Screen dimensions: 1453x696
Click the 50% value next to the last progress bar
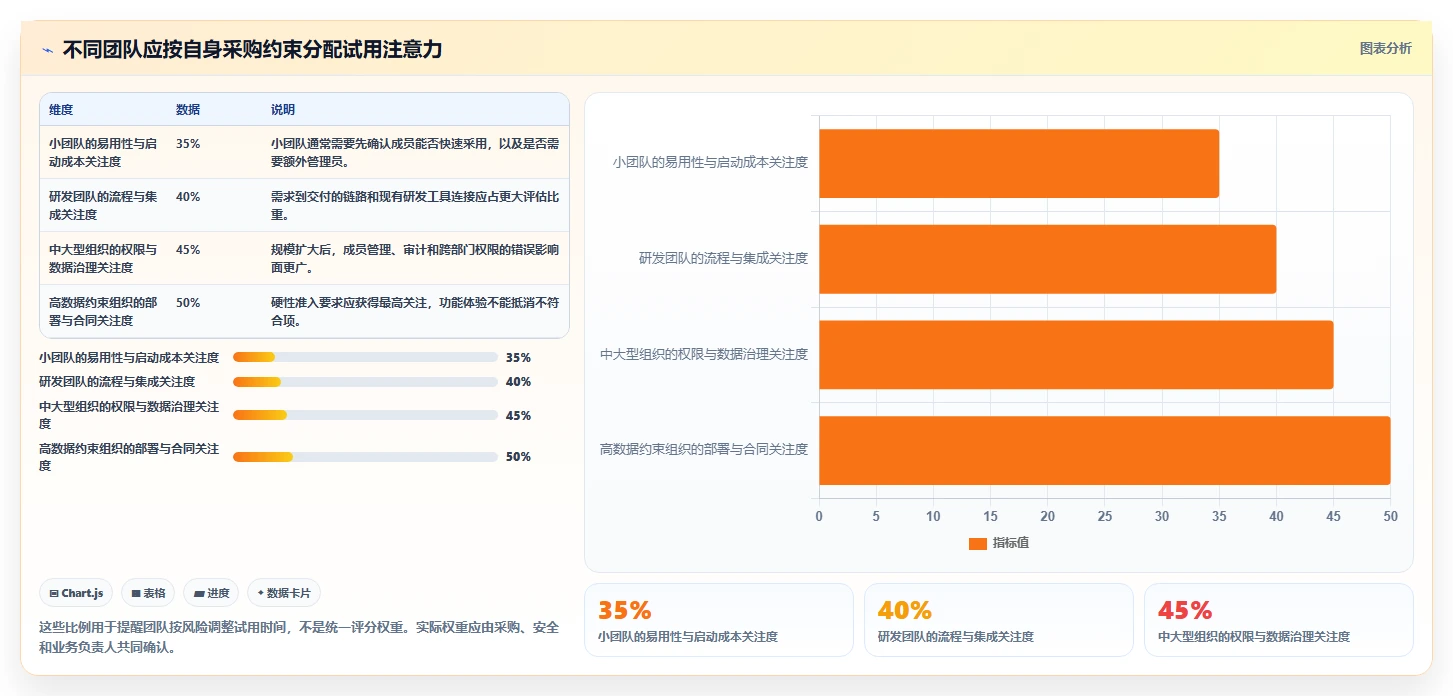pyautogui.click(x=518, y=457)
